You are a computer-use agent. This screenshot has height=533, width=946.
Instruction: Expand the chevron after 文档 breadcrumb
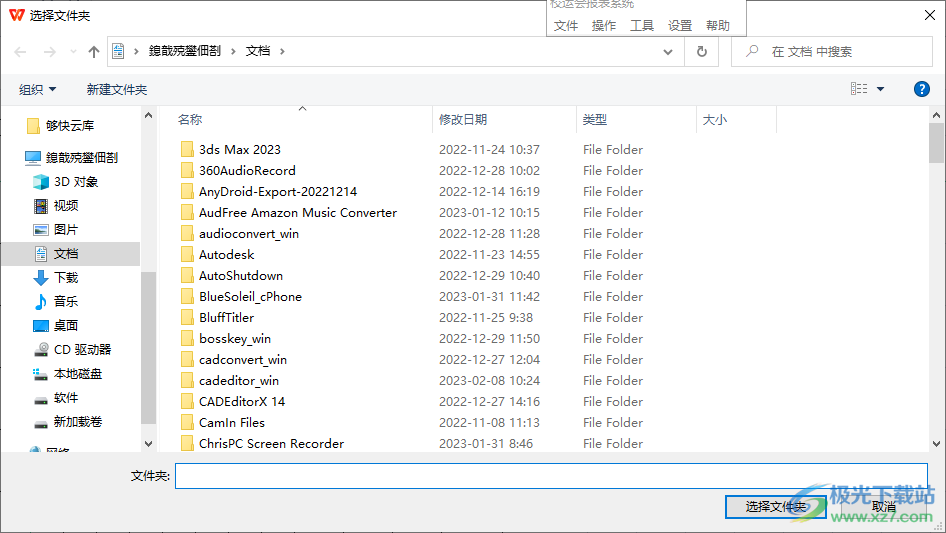(282, 51)
